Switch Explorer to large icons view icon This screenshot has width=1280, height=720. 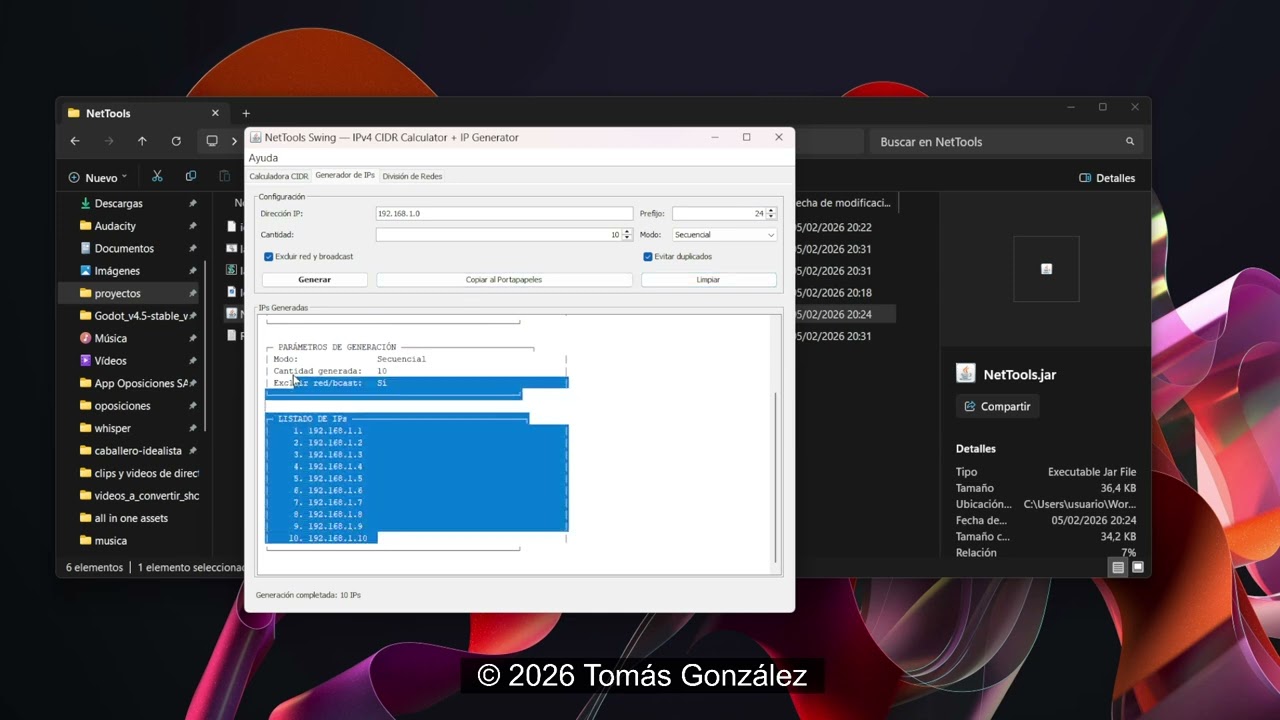(1137, 567)
